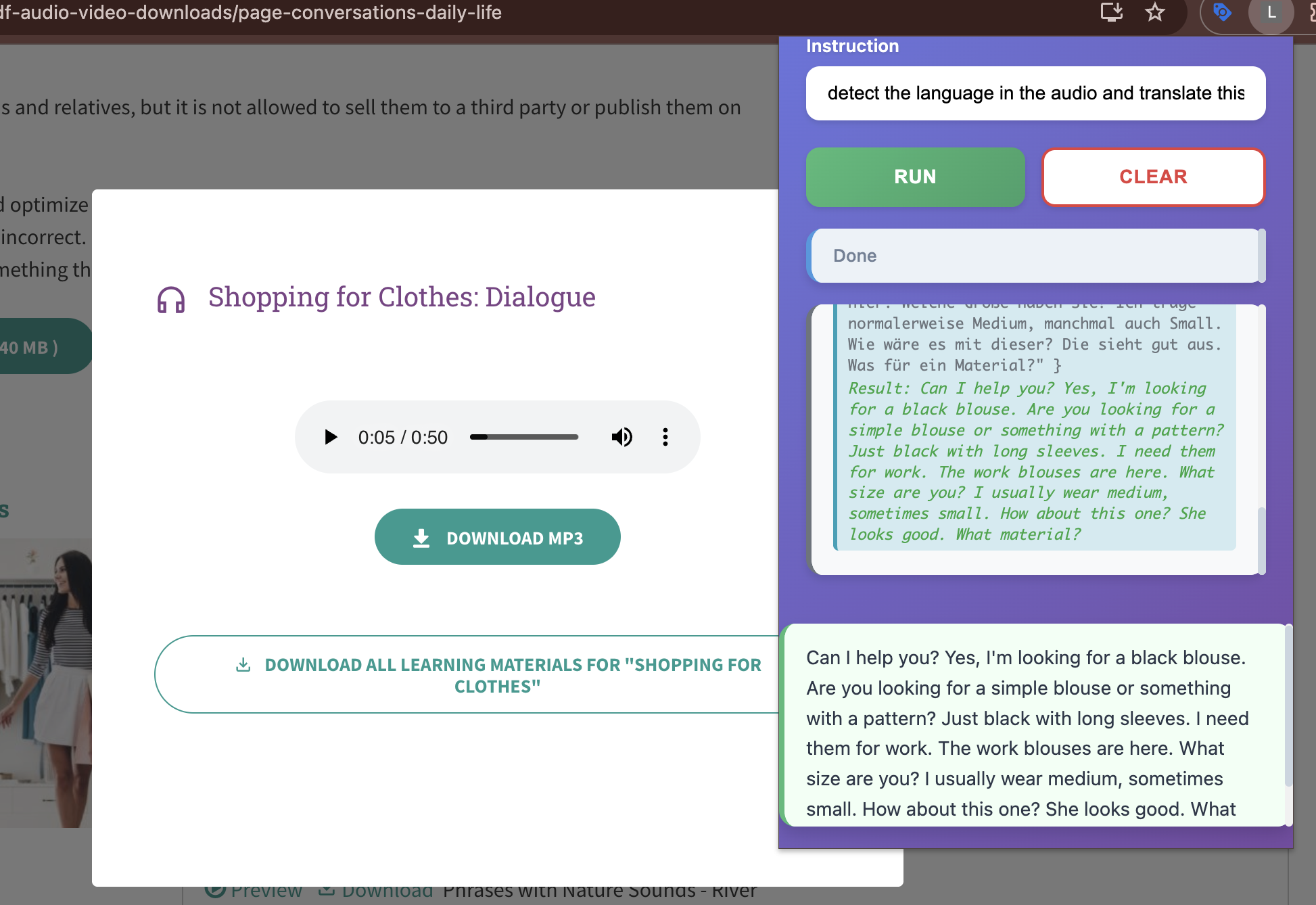Open the Chrome profile avatar L
Image resolution: width=1316 pixels, height=905 pixels.
coord(1271,12)
